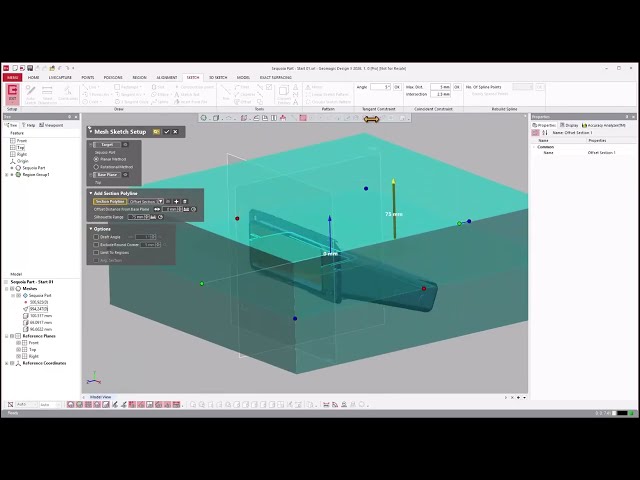Click the save icon in quick access toolbar
The width and height of the screenshot is (640, 480).
point(30,68)
